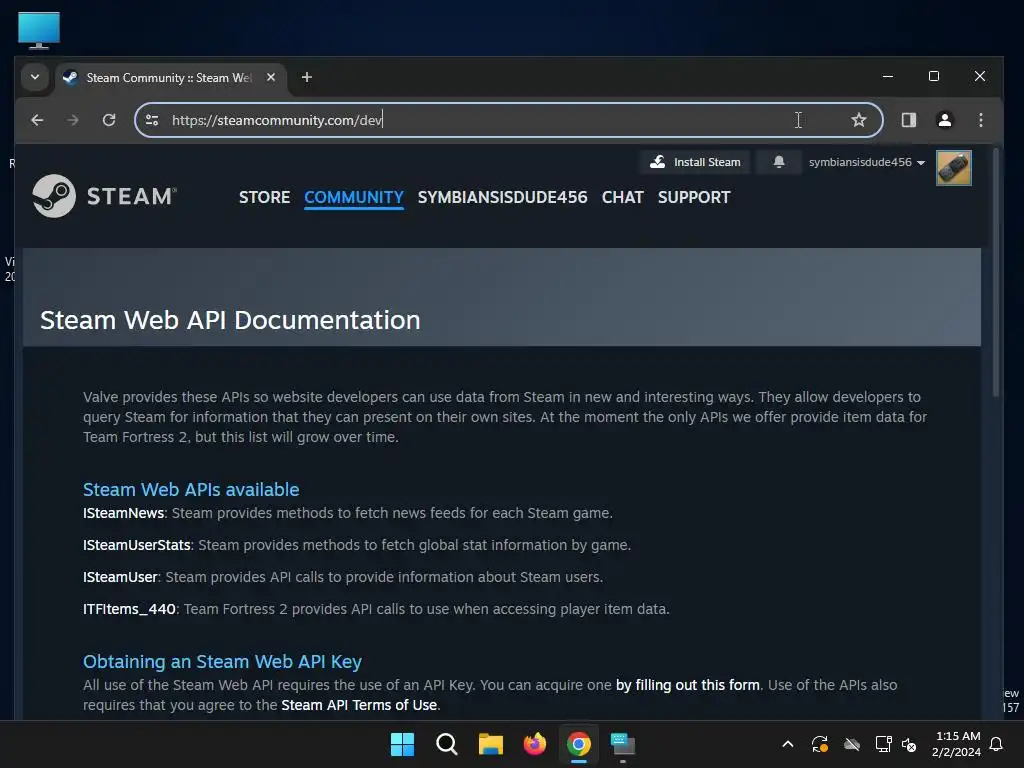Open the Chrome three-dot menu
This screenshot has width=1024, height=768.
(980, 120)
